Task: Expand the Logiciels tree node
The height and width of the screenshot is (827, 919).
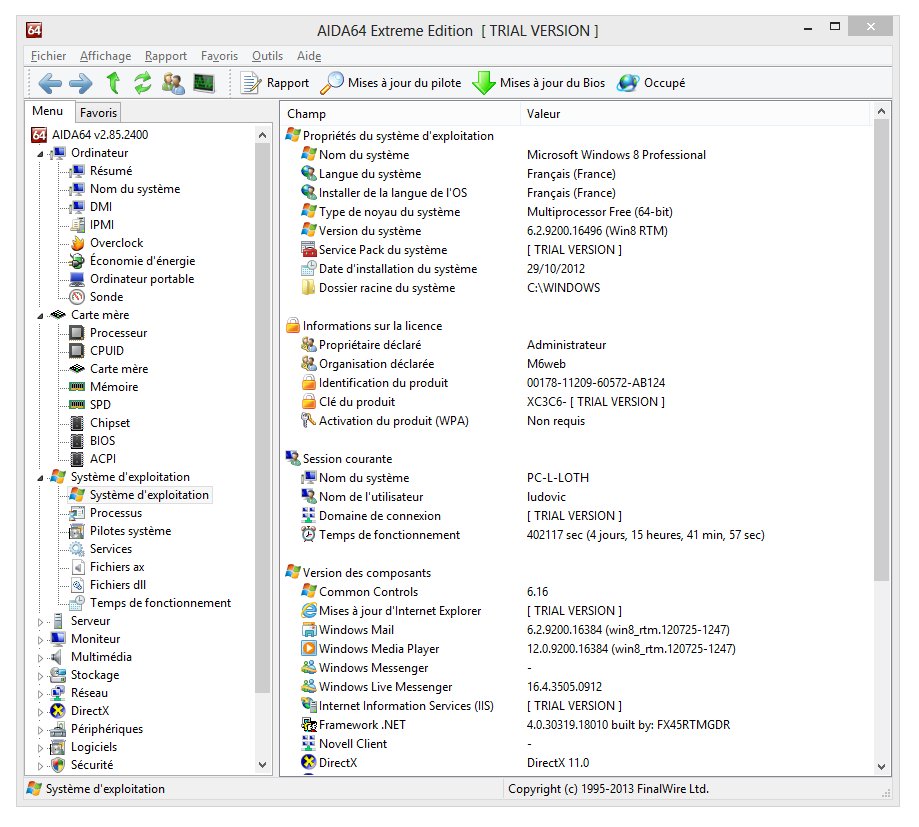Action: [x=40, y=748]
